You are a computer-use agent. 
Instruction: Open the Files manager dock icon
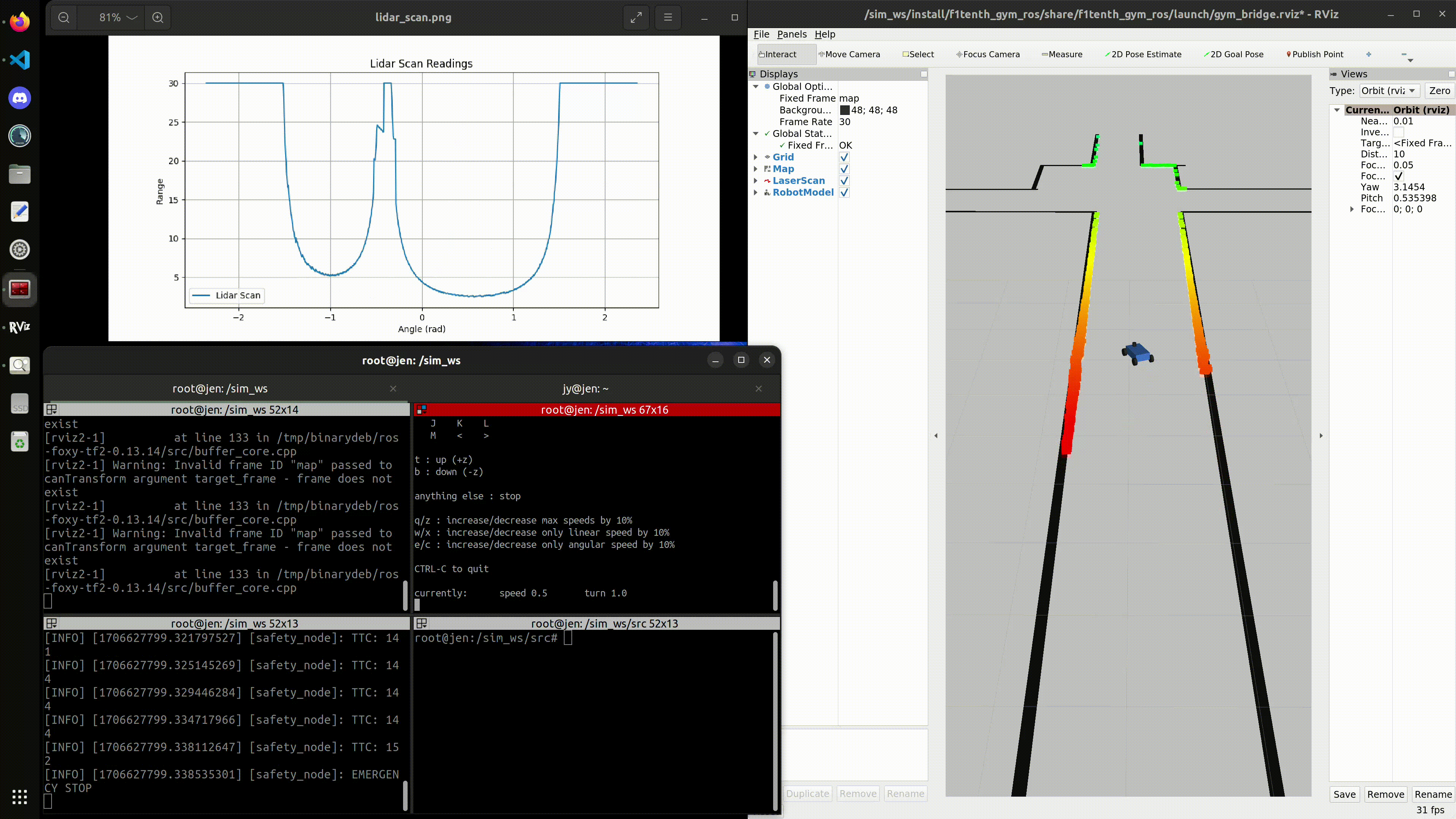20,174
